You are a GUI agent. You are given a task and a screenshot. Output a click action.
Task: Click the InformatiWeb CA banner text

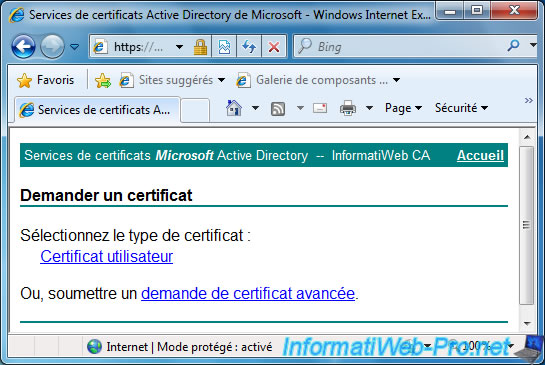[381, 155]
